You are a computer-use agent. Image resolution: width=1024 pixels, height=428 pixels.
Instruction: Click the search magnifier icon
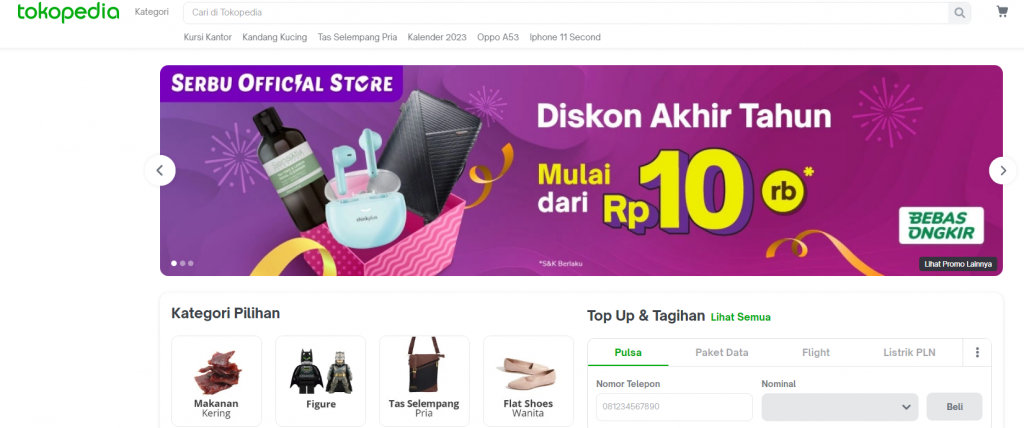click(x=959, y=12)
